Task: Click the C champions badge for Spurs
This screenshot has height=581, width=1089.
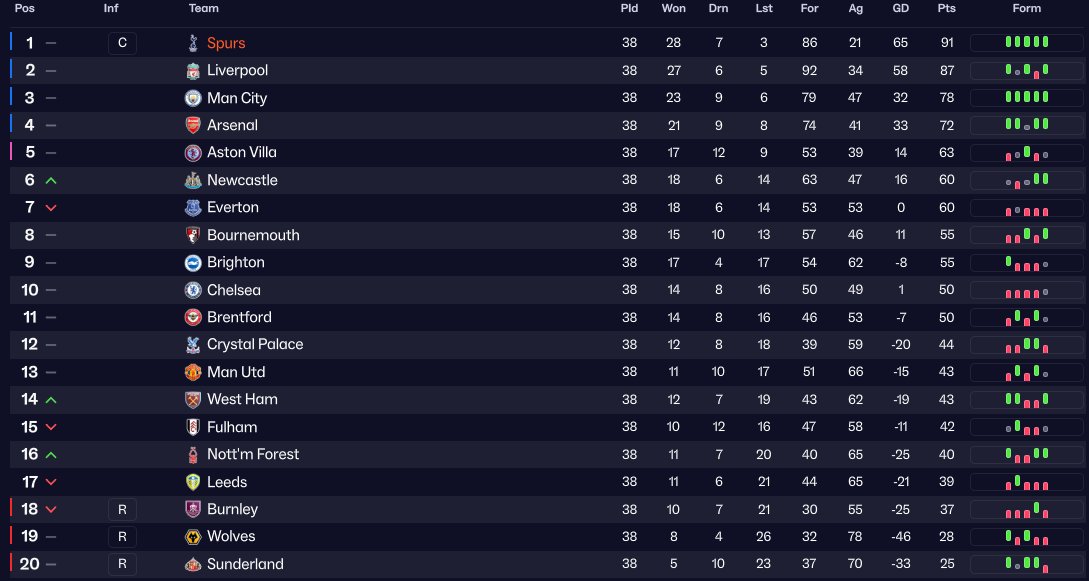Action: [122, 43]
